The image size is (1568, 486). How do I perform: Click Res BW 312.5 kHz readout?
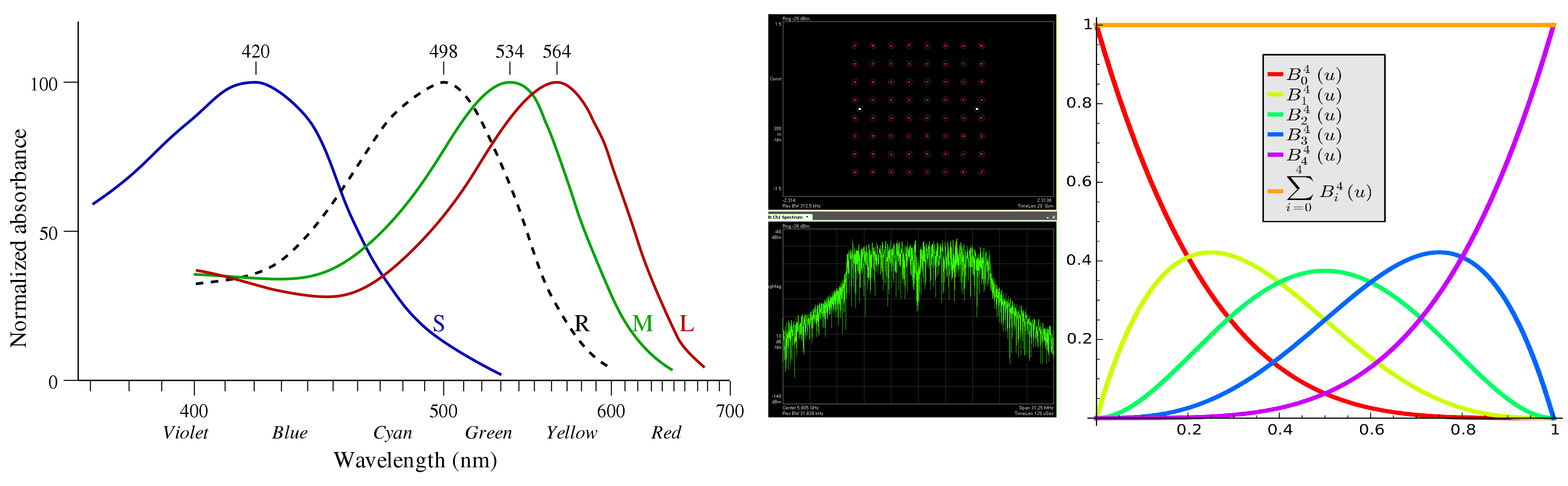(x=802, y=206)
